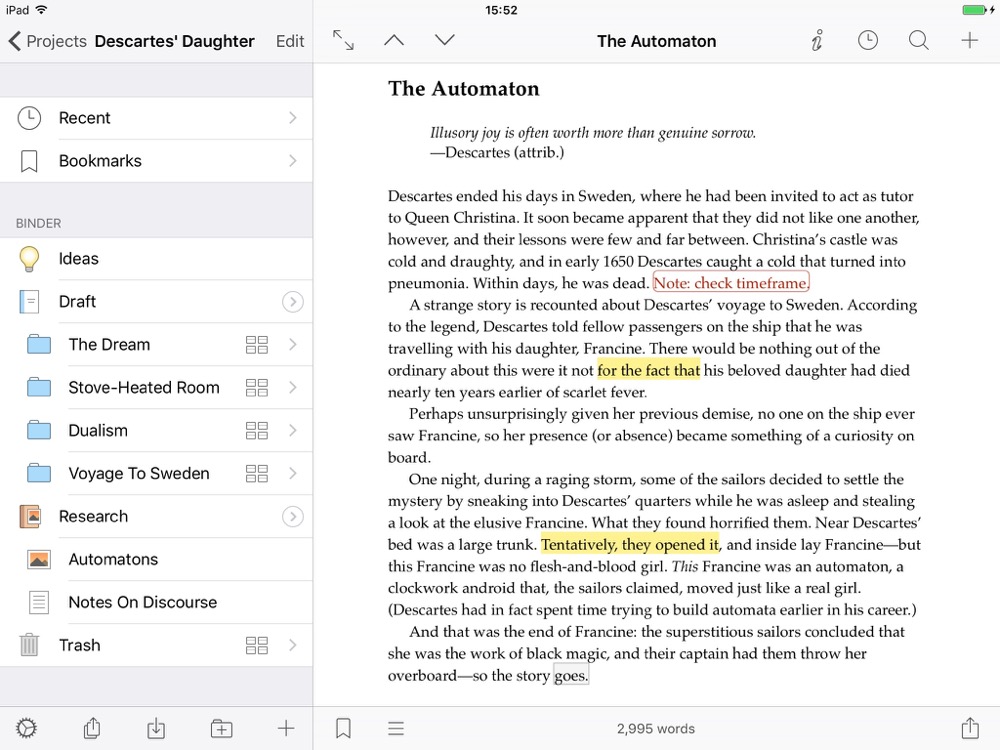Collapse the Draft folder

(x=292, y=302)
